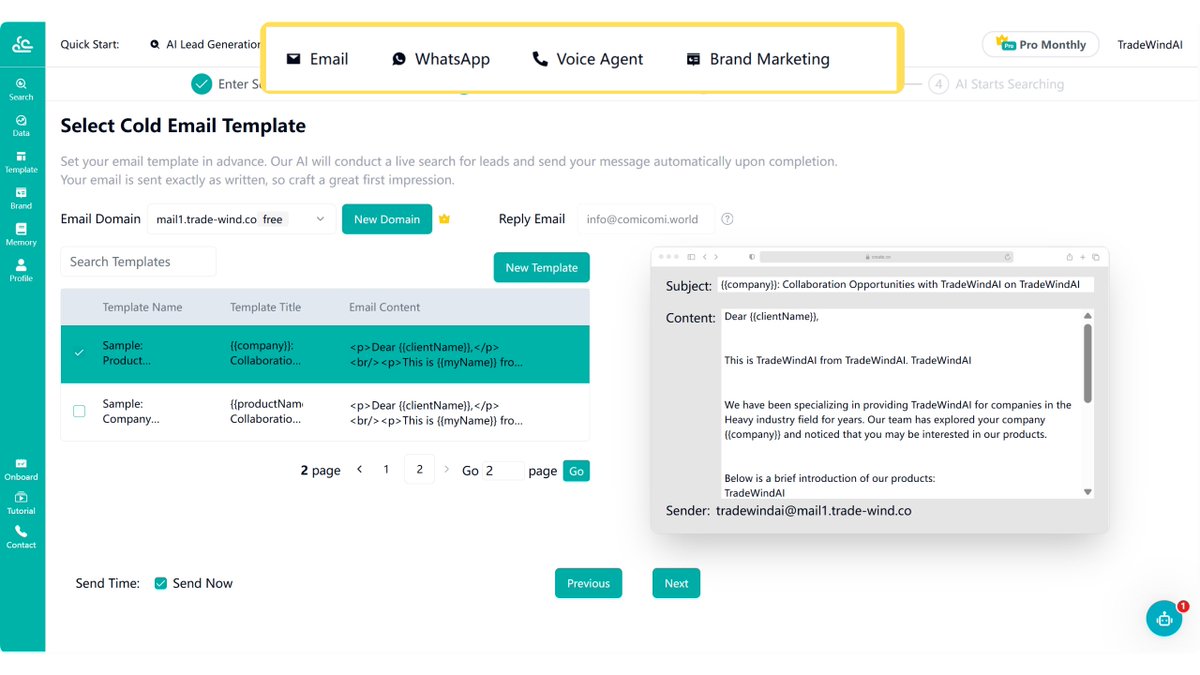
Task: Focus the Go-to page number field
Action: pos(503,471)
